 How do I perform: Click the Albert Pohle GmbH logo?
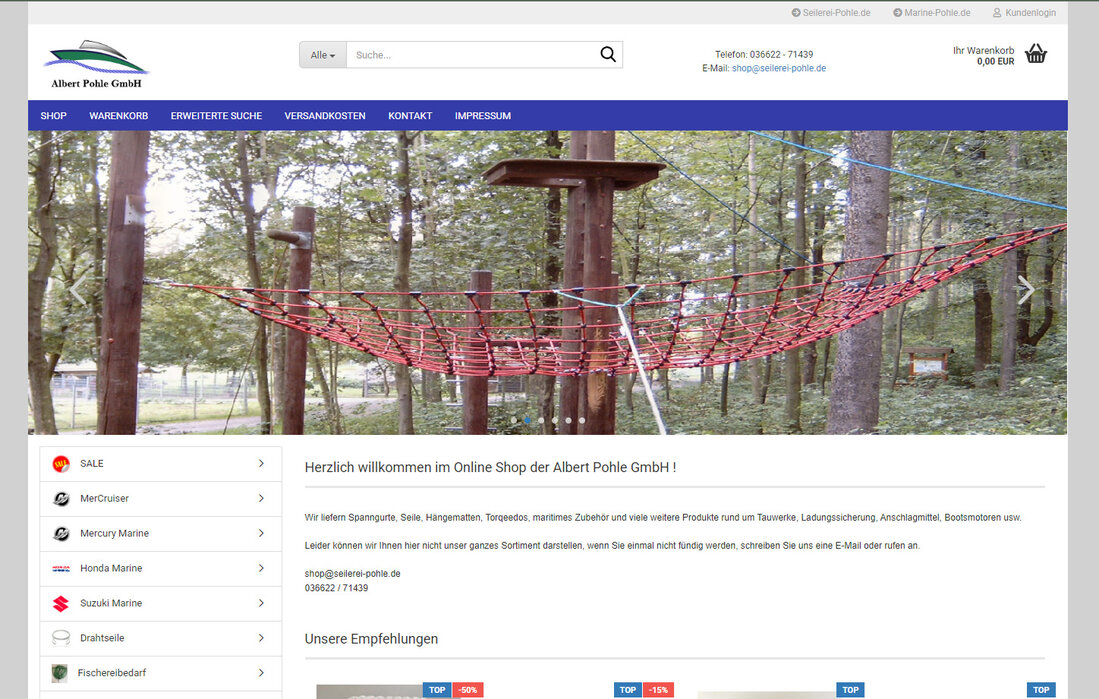pos(96,64)
